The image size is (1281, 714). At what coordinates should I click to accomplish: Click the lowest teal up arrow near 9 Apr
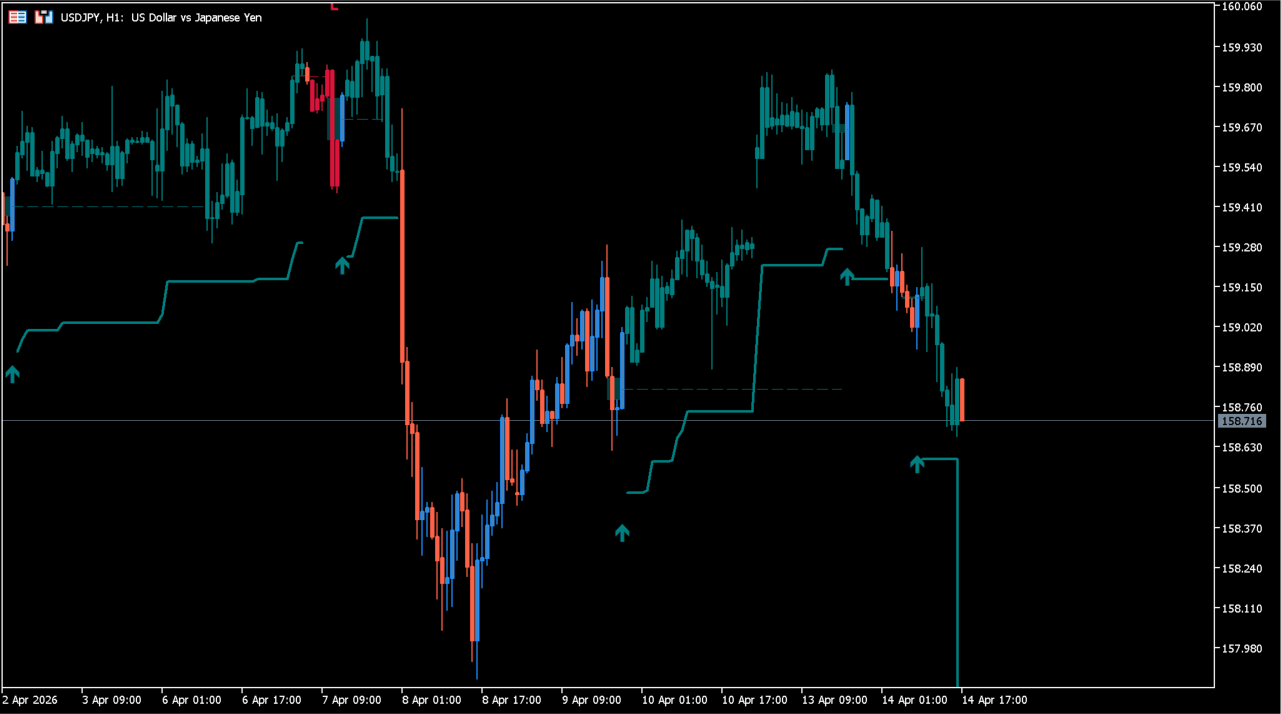[622, 532]
